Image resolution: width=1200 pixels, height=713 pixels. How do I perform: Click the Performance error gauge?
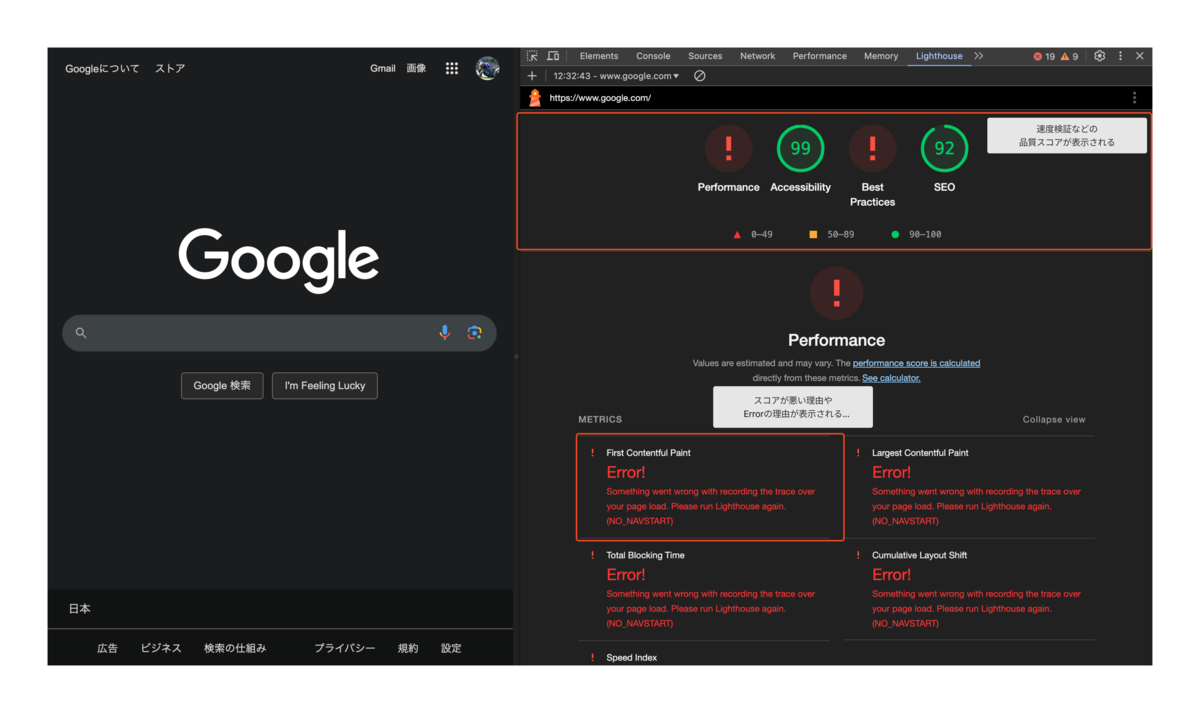click(x=728, y=149)
